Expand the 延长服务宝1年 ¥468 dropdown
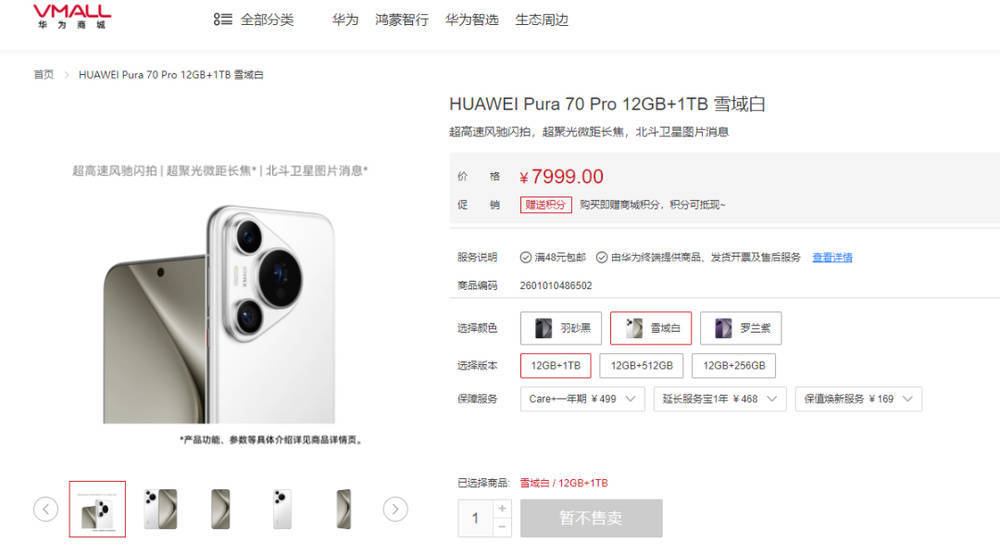 [x=719, y=399]
